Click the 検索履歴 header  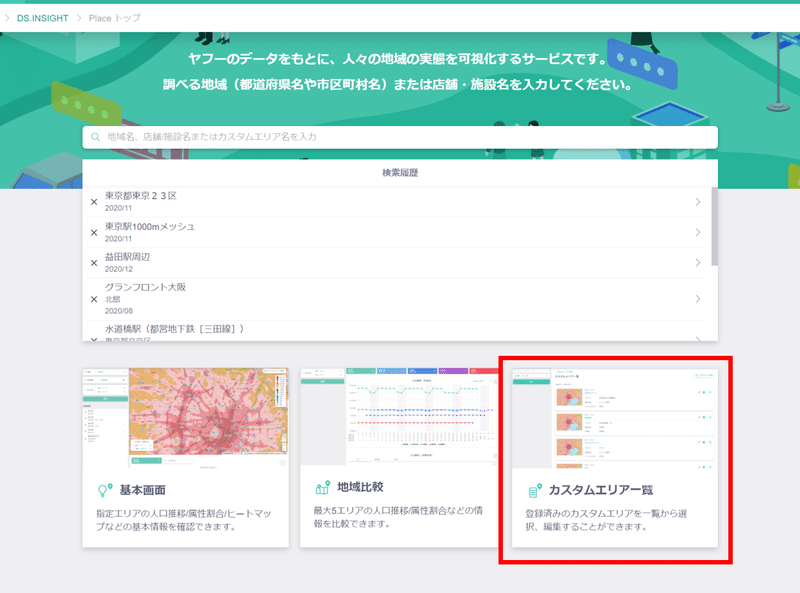[x=400, y=172]
